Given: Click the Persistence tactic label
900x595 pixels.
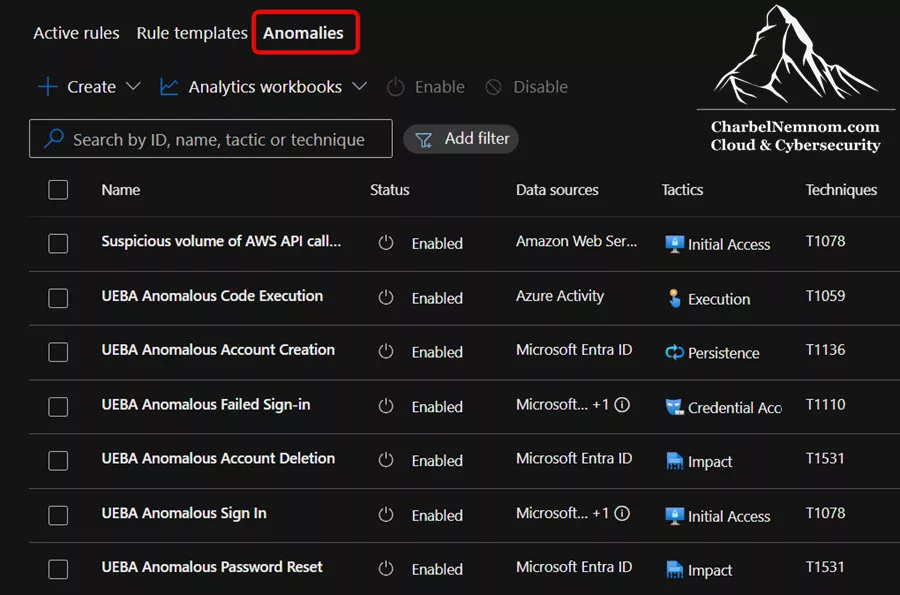Looking at the screenshot, I should 724,353.
